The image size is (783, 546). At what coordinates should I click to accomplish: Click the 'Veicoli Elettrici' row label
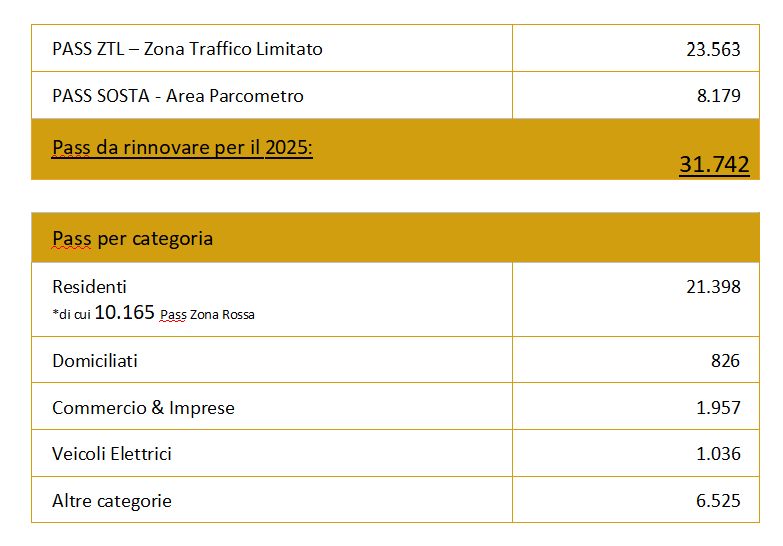tap(112, 454)
